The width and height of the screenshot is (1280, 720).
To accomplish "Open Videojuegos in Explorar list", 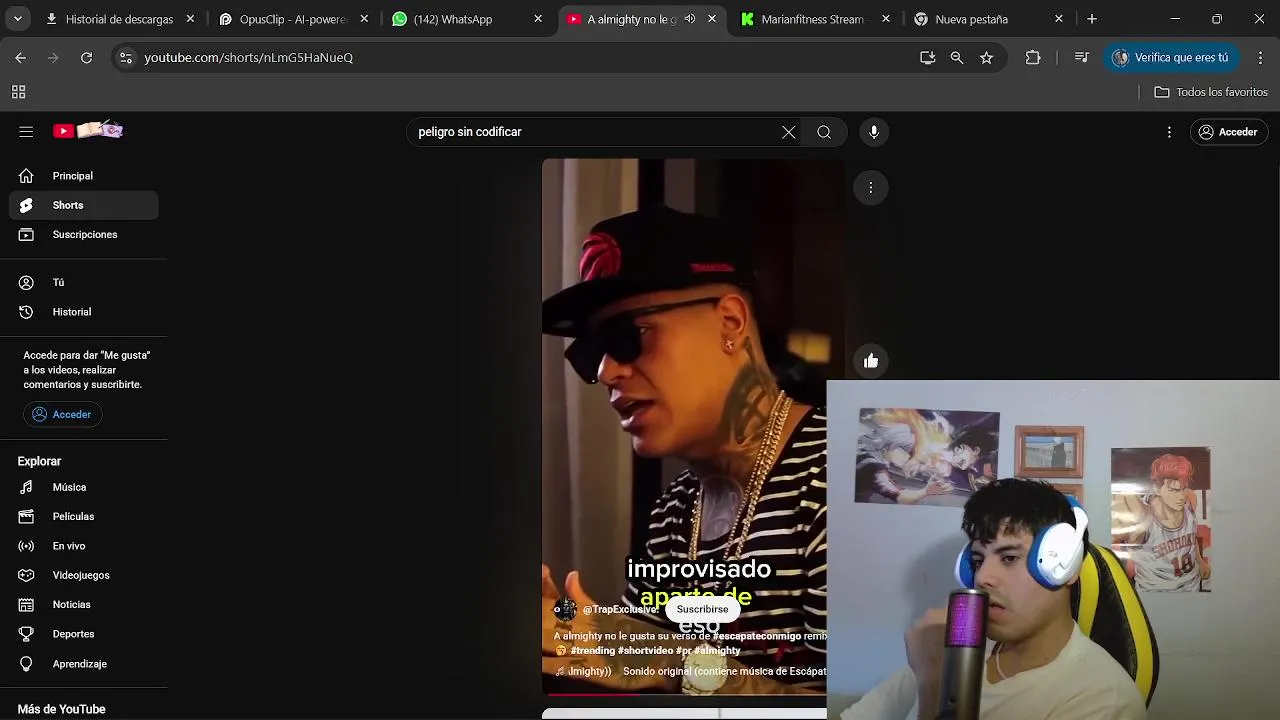I will pyautogui.click(x=84, y=575).
